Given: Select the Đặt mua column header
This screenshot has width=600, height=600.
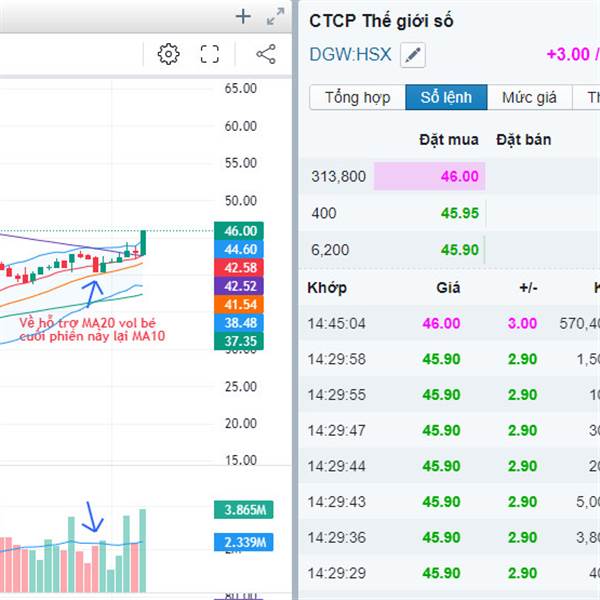Looking at the screenshot, I should (448, 140).
